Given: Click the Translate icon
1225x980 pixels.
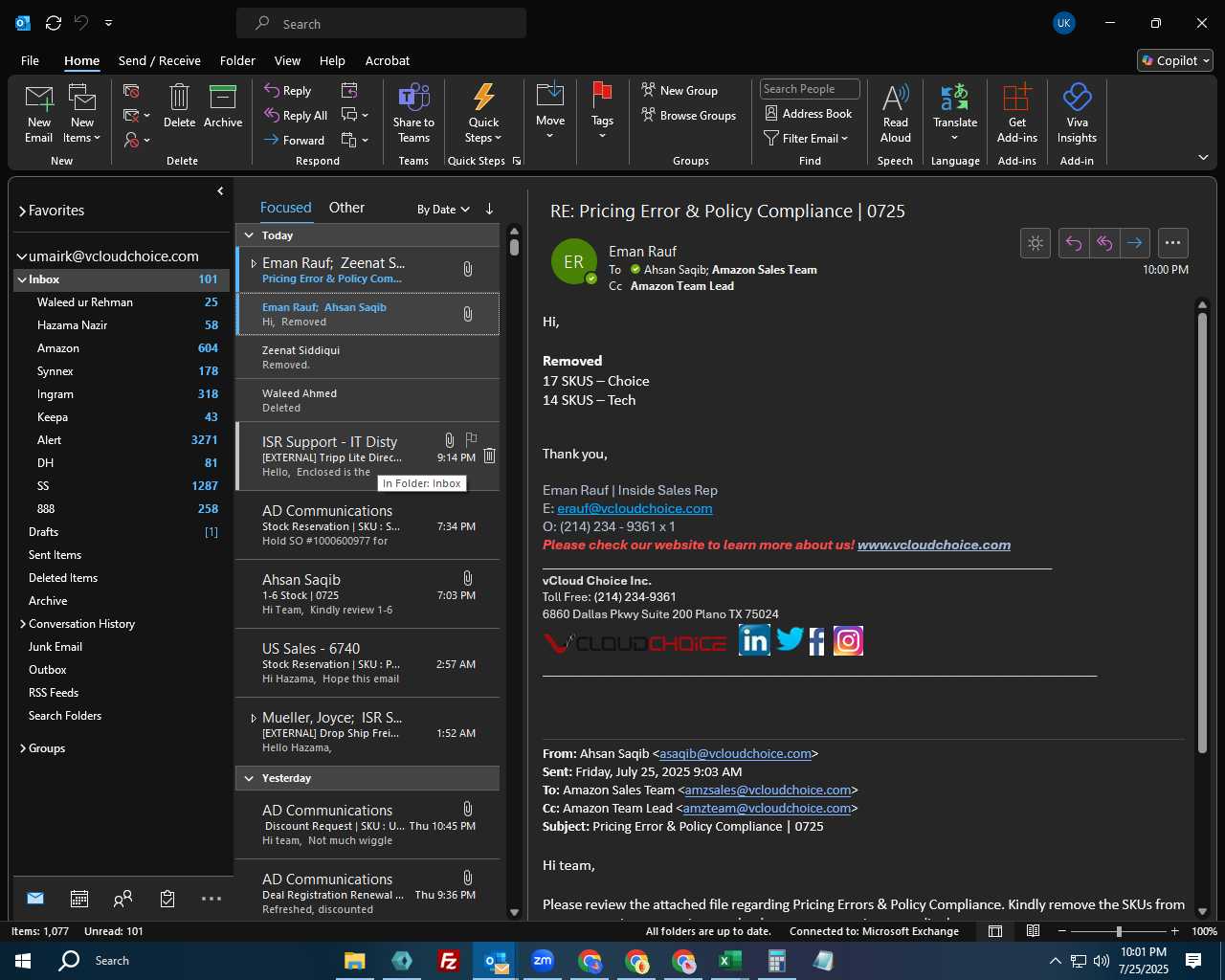Looking at the screenshot, I should click(x=955, y=97).
